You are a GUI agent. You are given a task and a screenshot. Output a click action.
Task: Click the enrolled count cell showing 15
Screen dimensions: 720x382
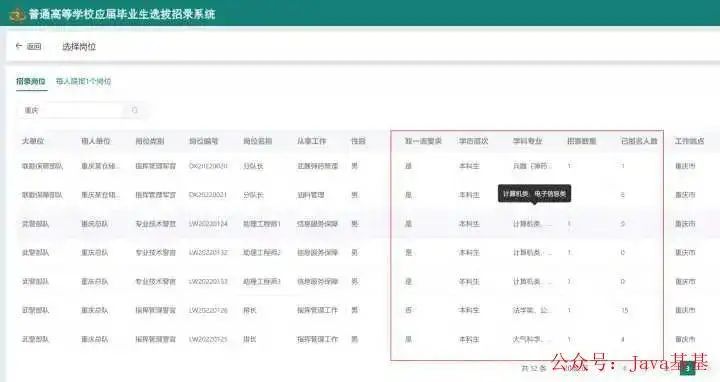click(624, 310)
